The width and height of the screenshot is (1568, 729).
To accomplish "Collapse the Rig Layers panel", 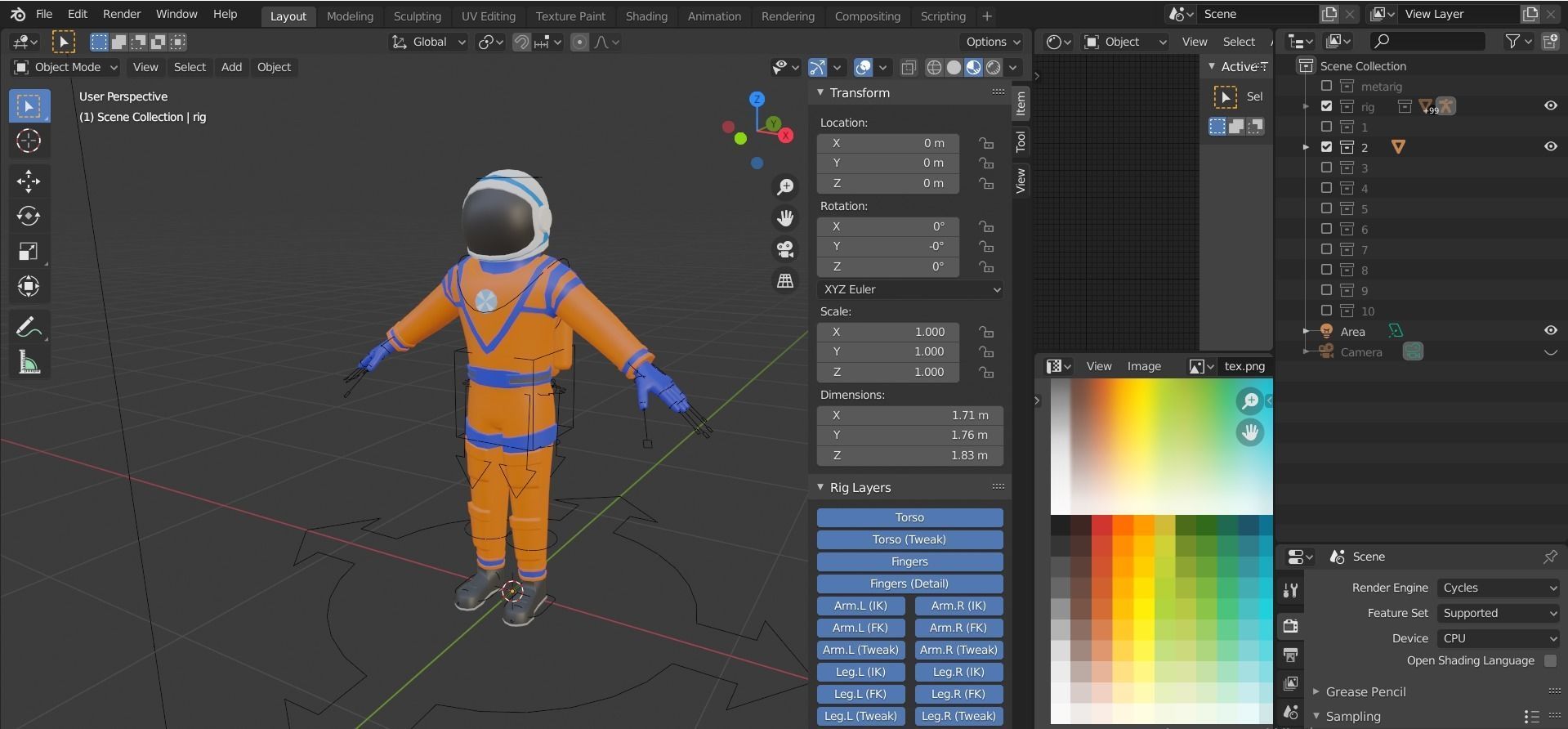I will tap(820, 487).
